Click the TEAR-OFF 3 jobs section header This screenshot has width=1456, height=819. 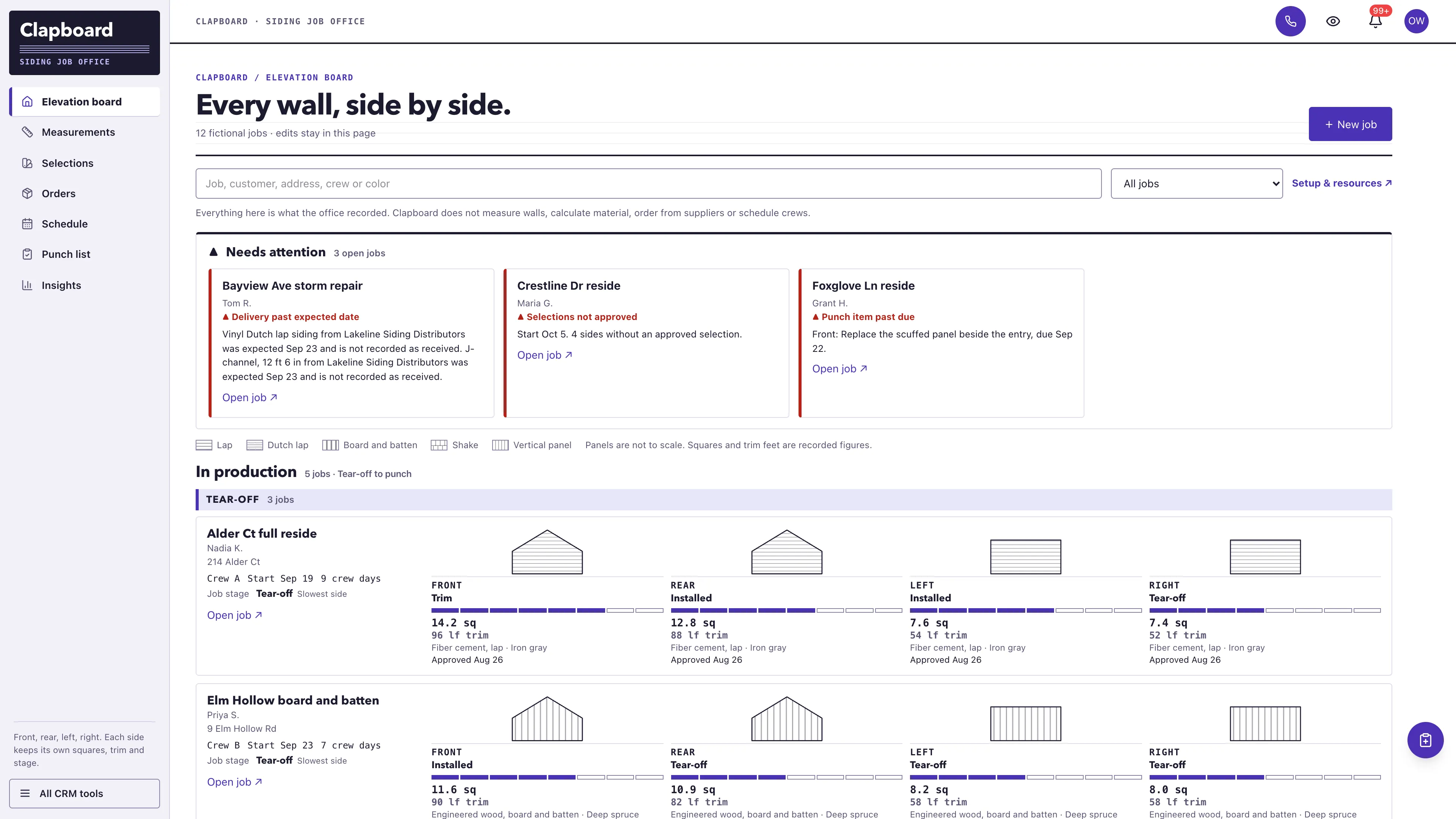[794, 500]
